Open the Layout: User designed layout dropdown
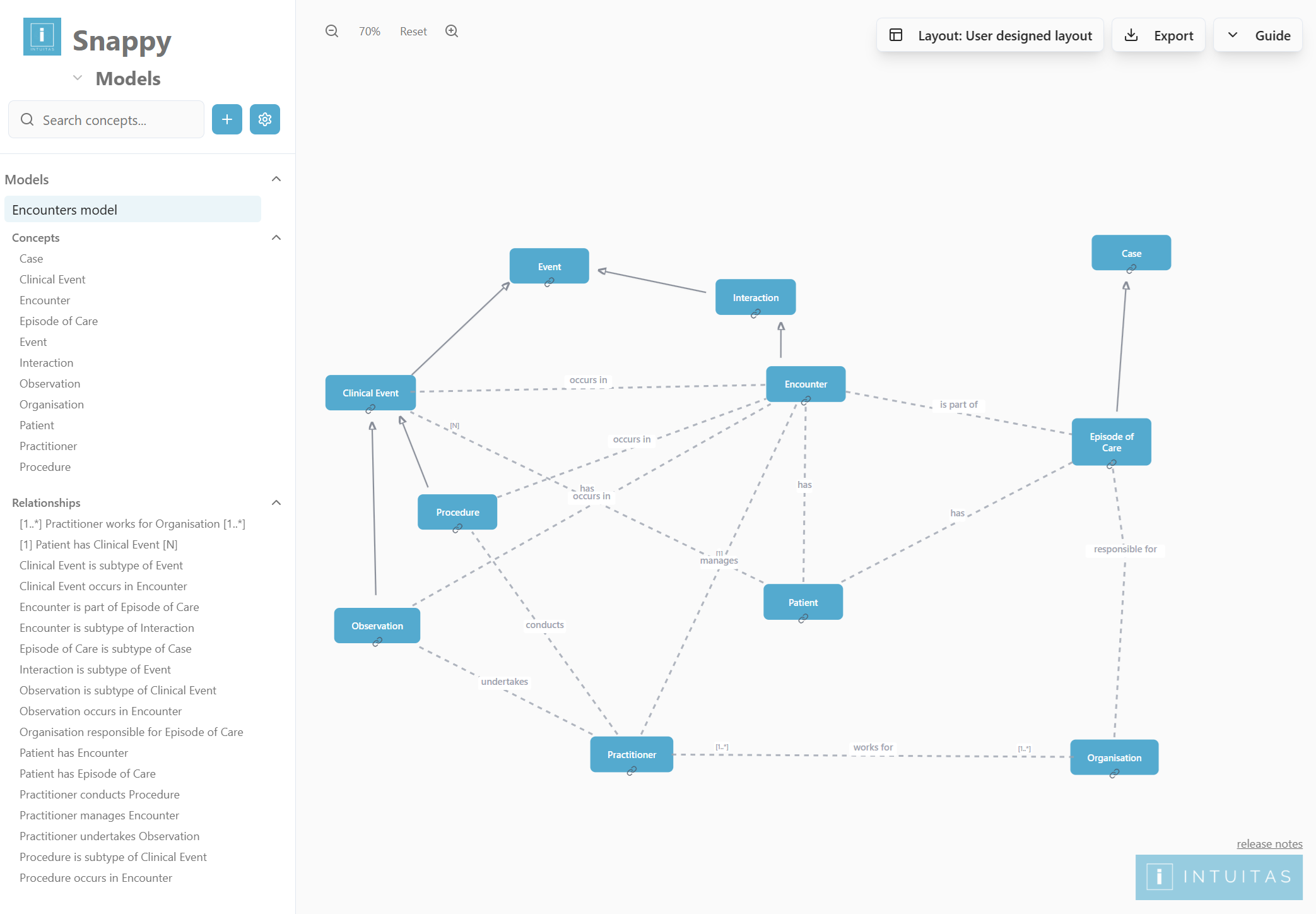 990,35
